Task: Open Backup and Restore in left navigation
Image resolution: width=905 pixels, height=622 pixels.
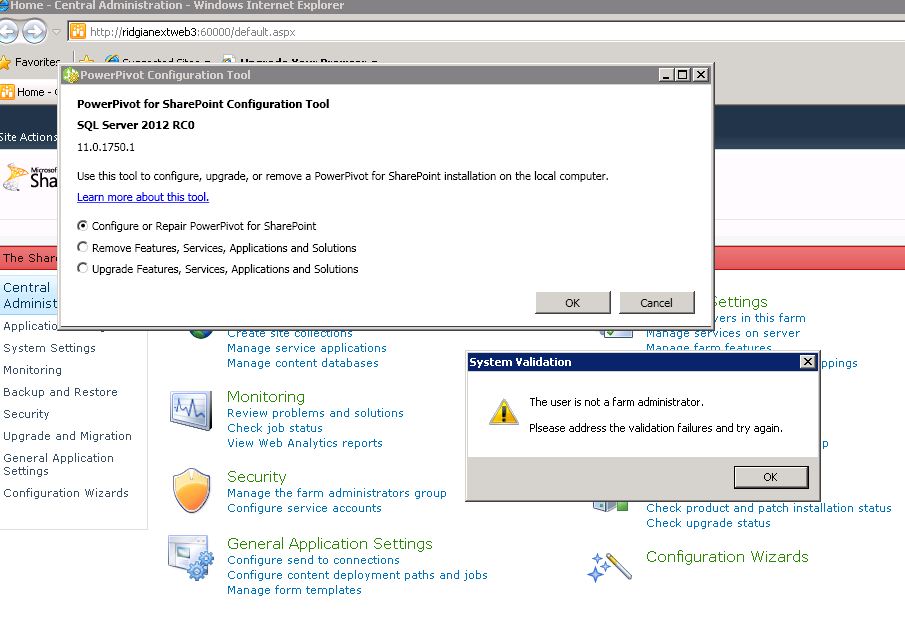Action: click(60, 392)
